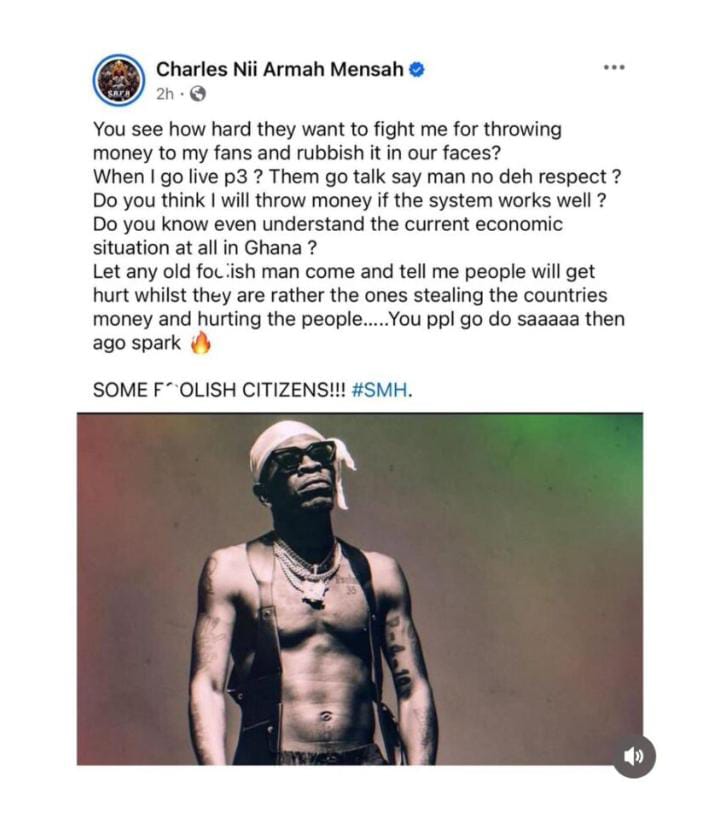Click the profile avatar picture
Viewport: 720px width, 831px height.
click(x=119, y=80)
